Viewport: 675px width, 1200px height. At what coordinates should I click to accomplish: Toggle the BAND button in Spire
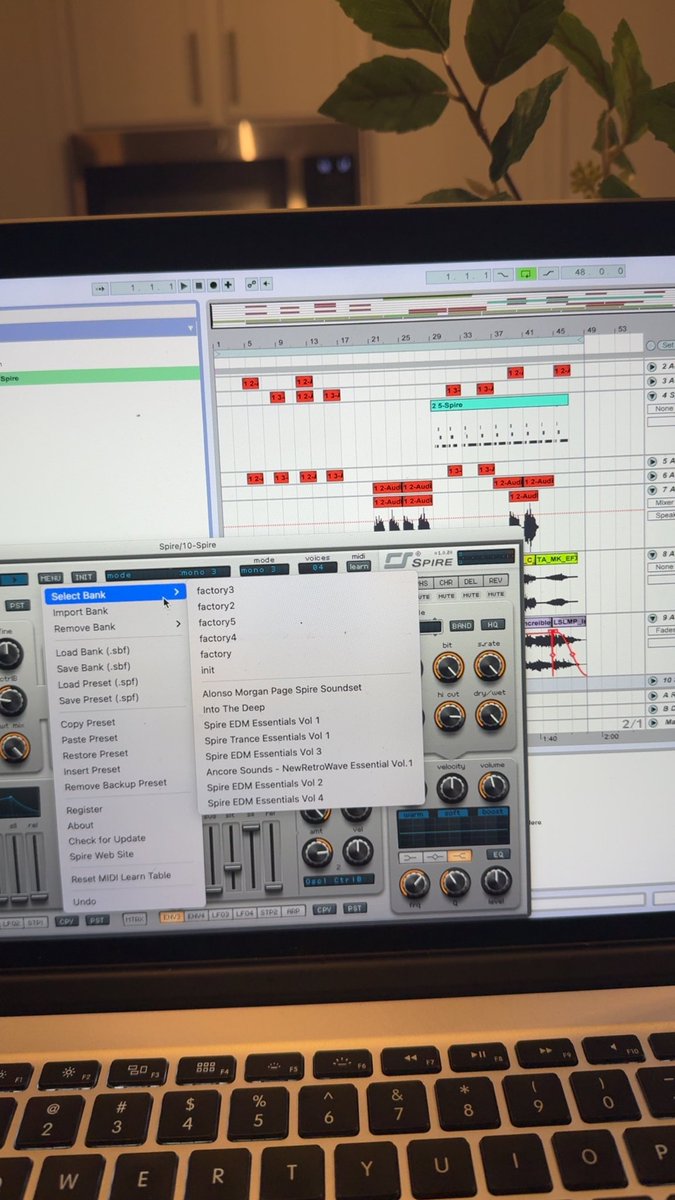pos(461,625)
